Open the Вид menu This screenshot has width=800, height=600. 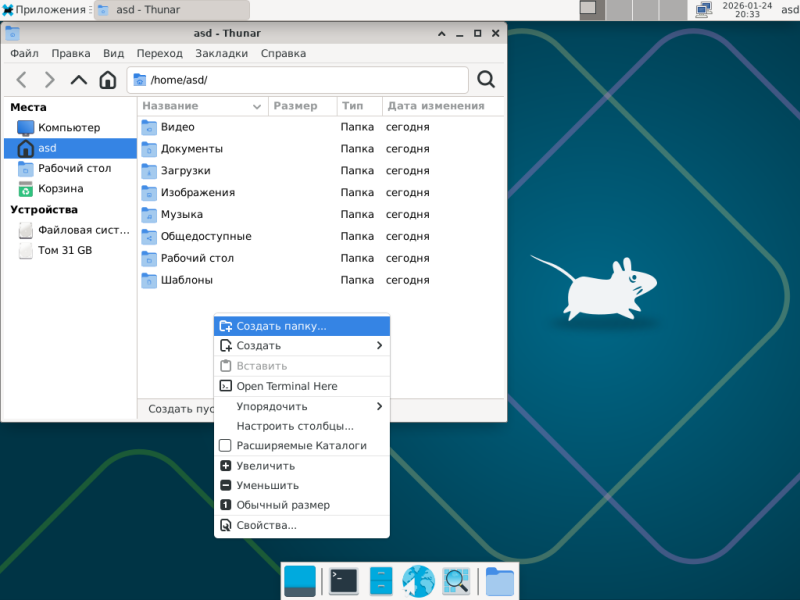[x=113, y=53]
